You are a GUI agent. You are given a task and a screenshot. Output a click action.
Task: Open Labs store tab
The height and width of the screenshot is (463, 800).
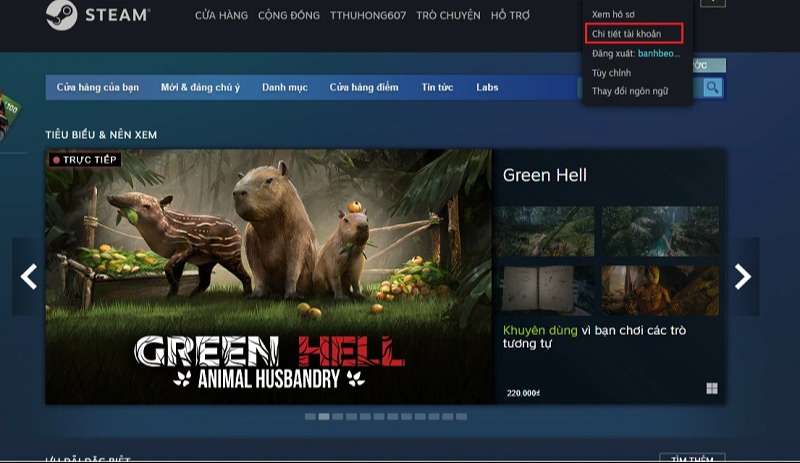(x=487, y=87)
